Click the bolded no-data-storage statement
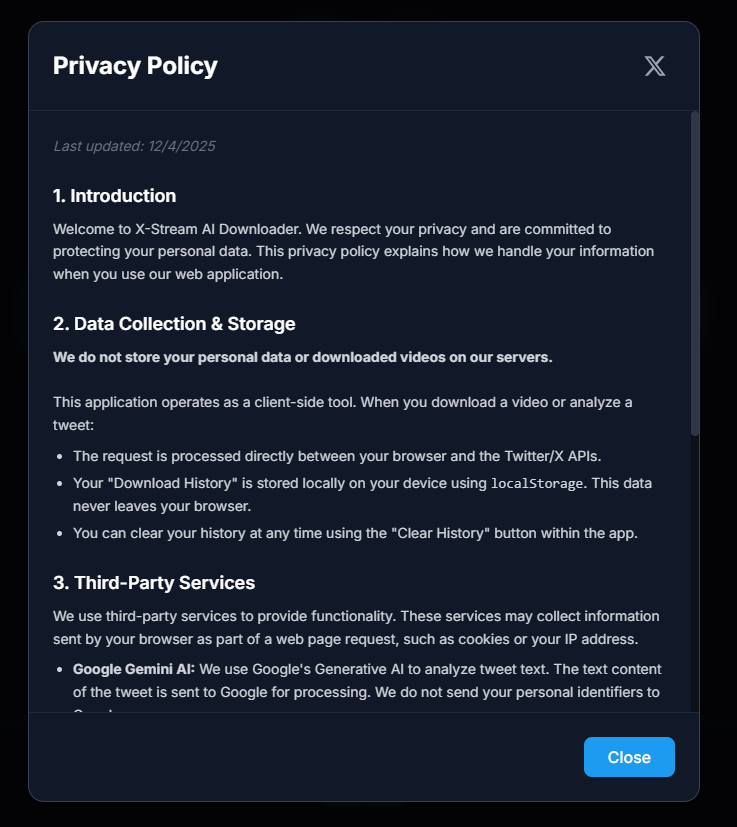Image resolution: width=737 pixels, height=827 pixels. (302, 357)
